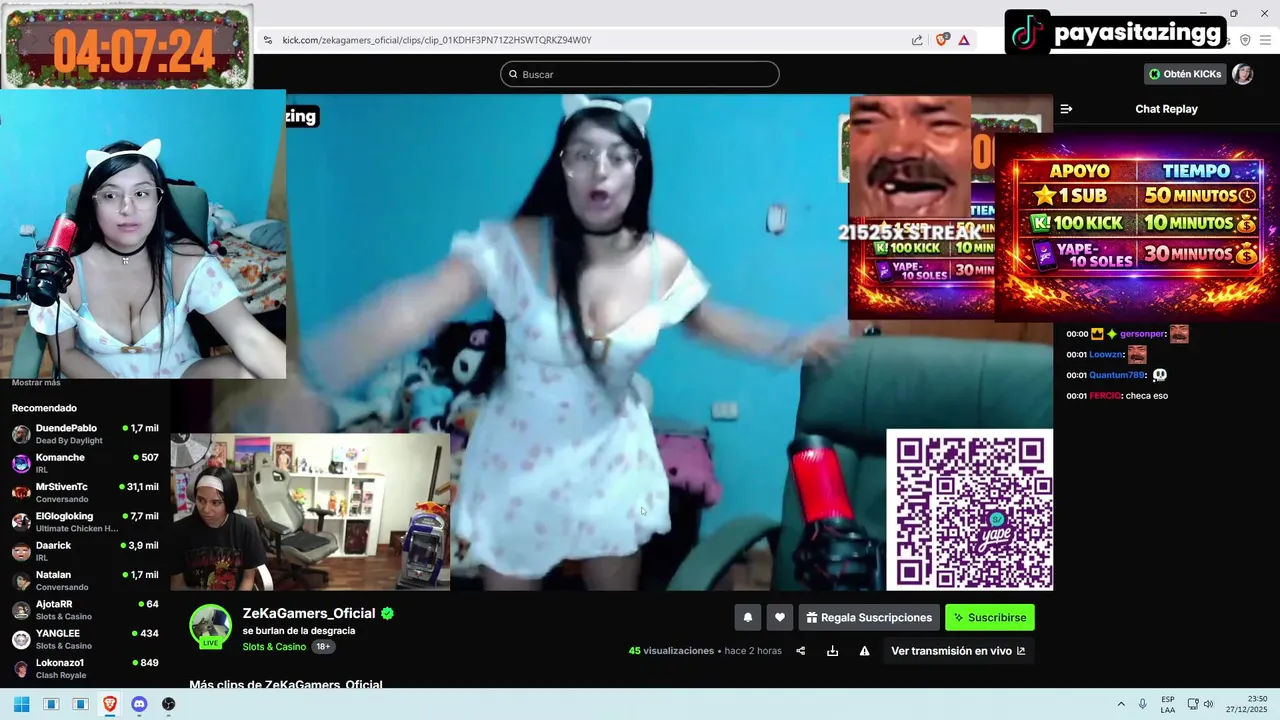Report the clip using the warning triangle icon

(864, 651)
